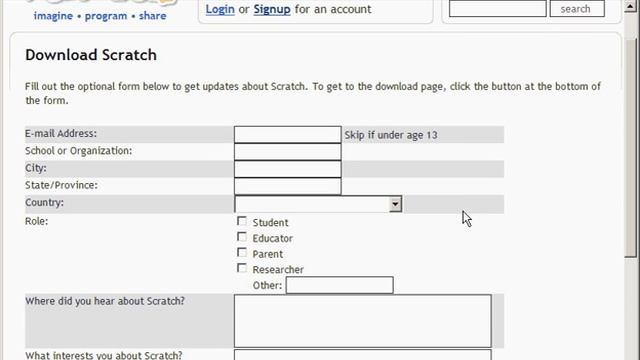Click the Login link
The image size is (640, 360).
point(220,9)
